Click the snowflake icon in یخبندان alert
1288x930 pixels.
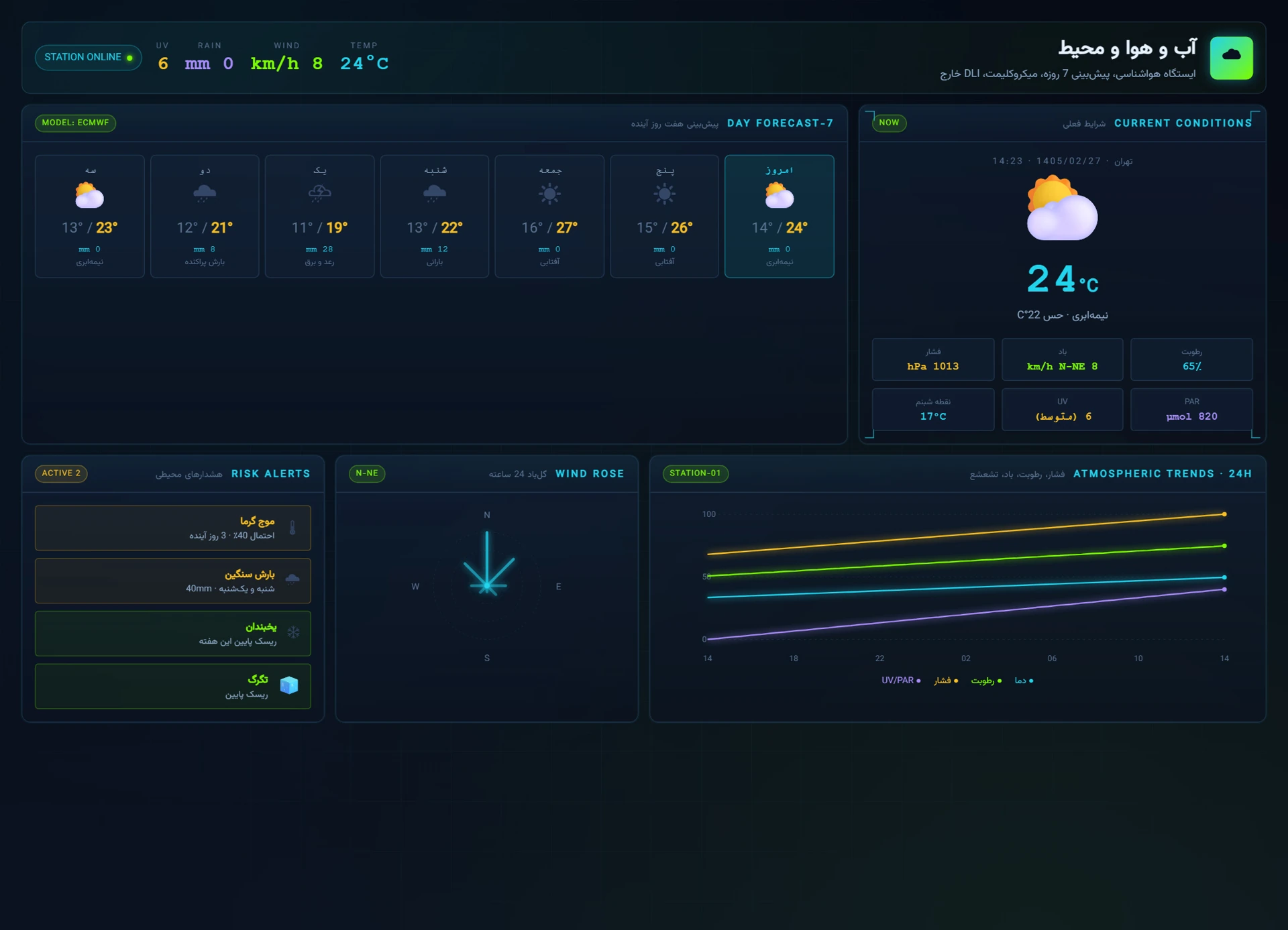click(x=293, y=632)
